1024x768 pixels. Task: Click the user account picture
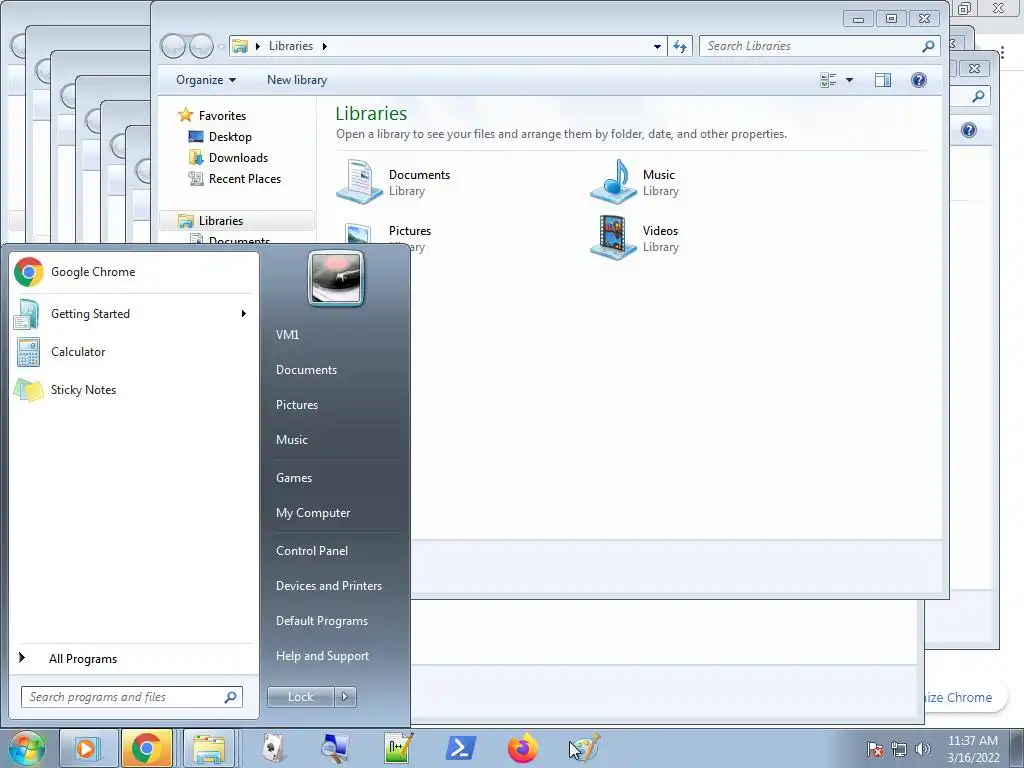click(x=336, y=278)
